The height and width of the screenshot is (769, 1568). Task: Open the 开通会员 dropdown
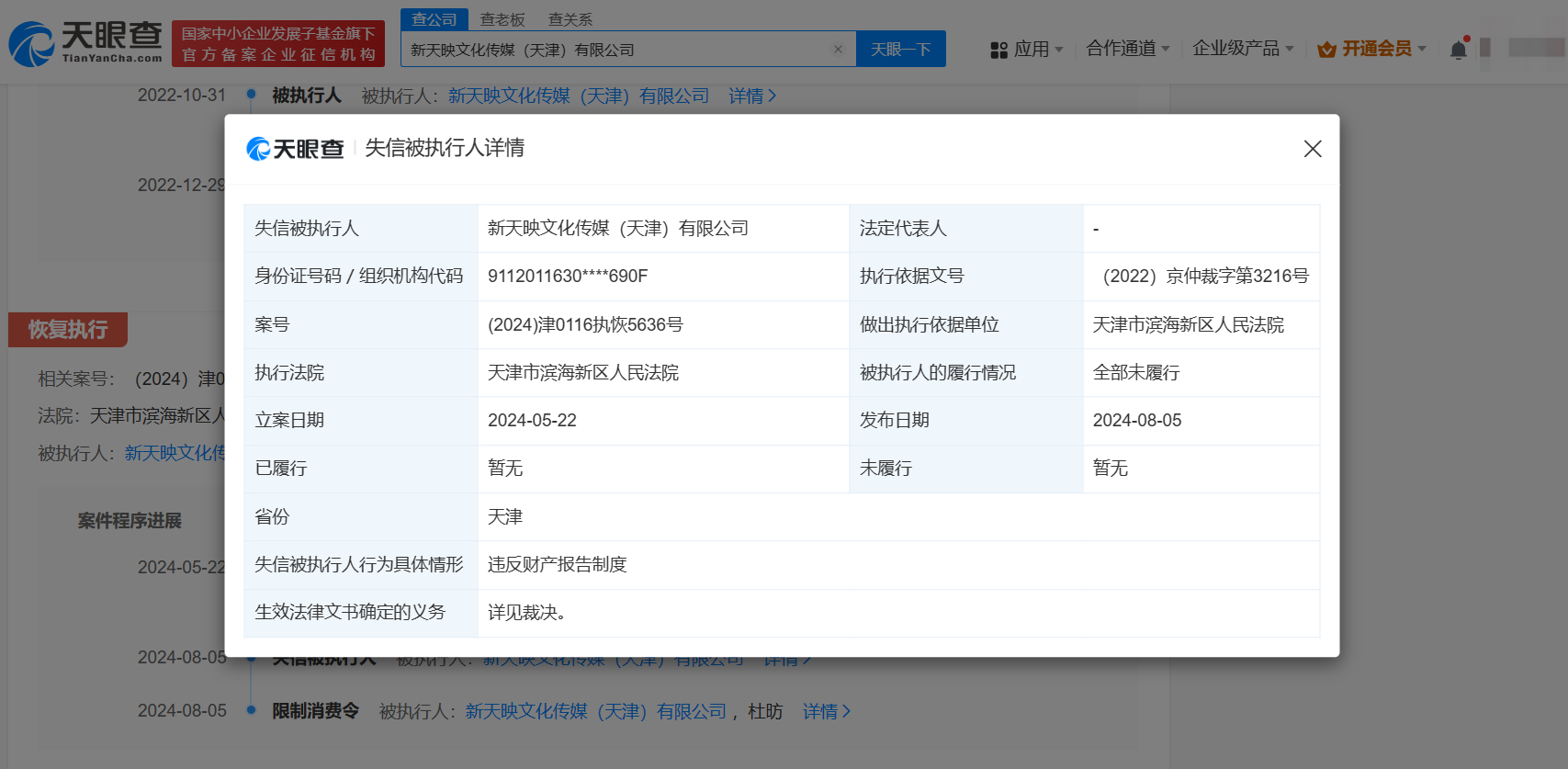(x=1383, y=49)
